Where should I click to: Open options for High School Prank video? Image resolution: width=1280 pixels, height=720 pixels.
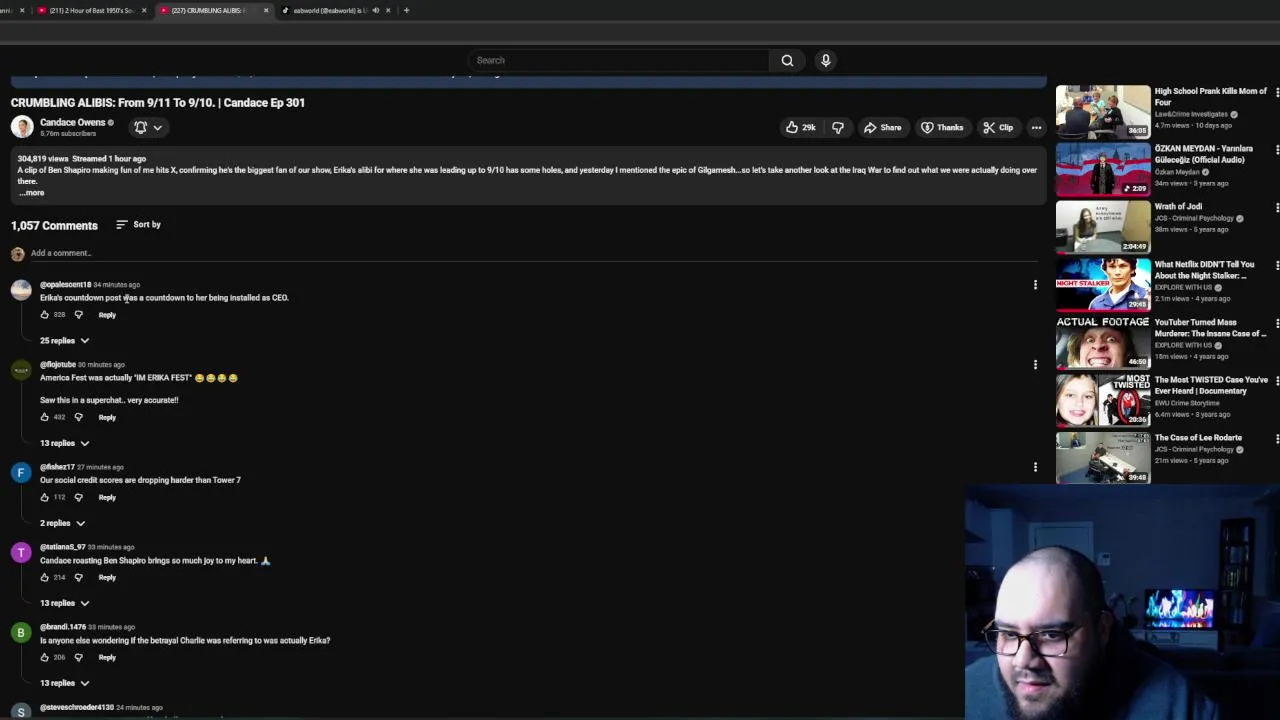(x=1276, y=93)
